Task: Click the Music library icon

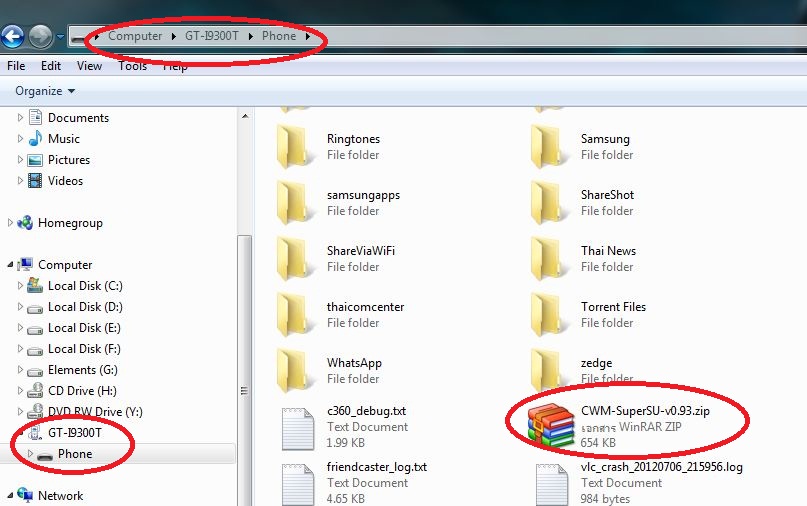Action: [x=35, y=138]
